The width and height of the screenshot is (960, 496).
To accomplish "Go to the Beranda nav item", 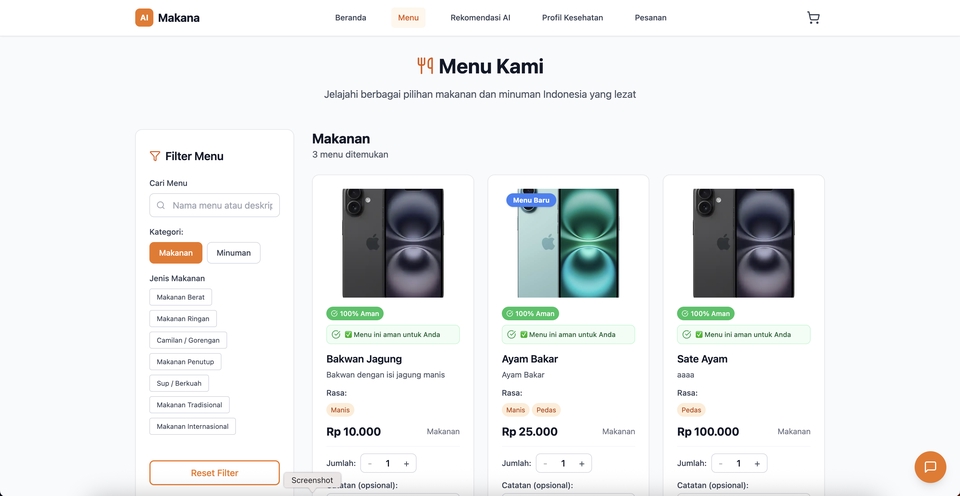I will [x=350, y=17].
